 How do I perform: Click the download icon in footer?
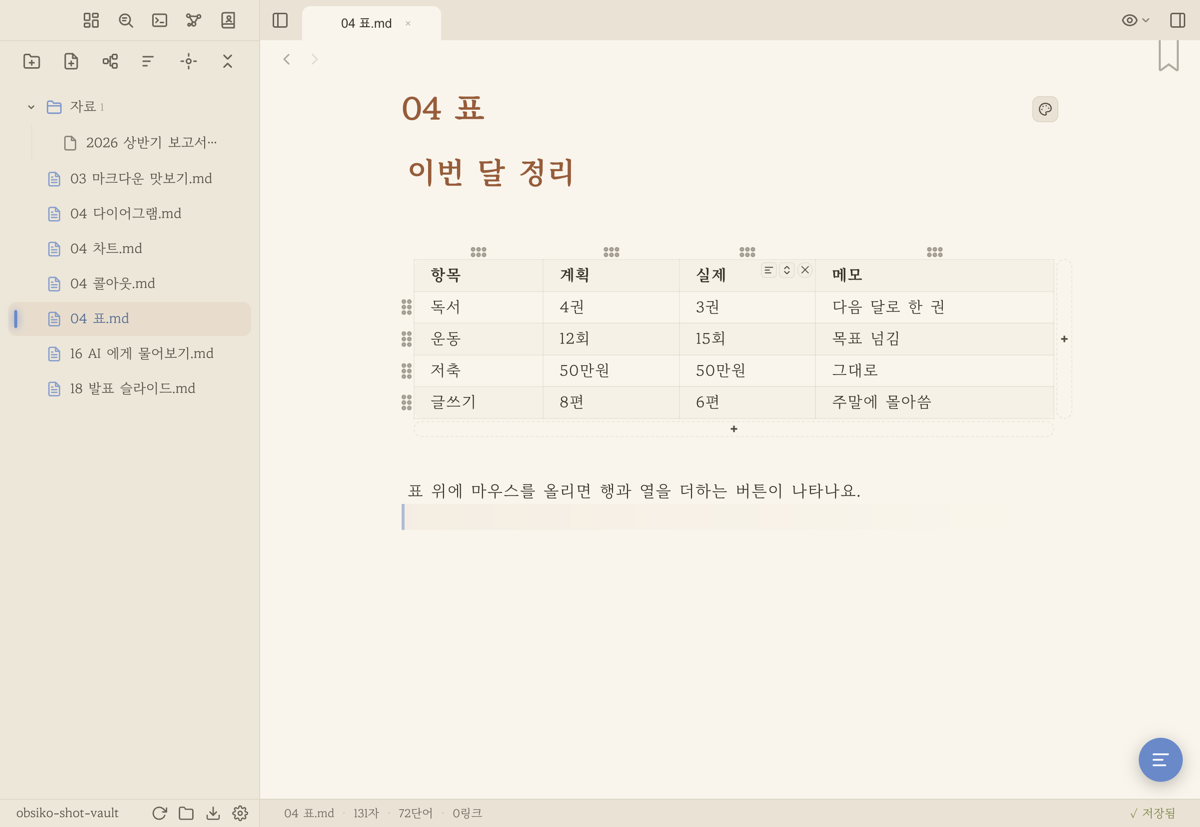click(213, 813)
